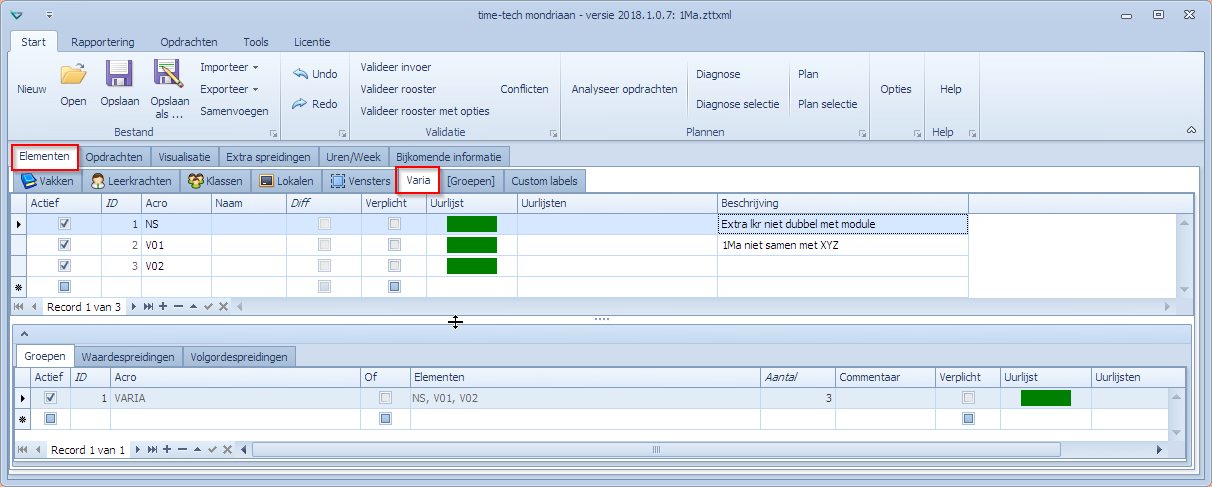Open Plannen group dialog launcher
1212x487 pixels.
tap(861, 133)
